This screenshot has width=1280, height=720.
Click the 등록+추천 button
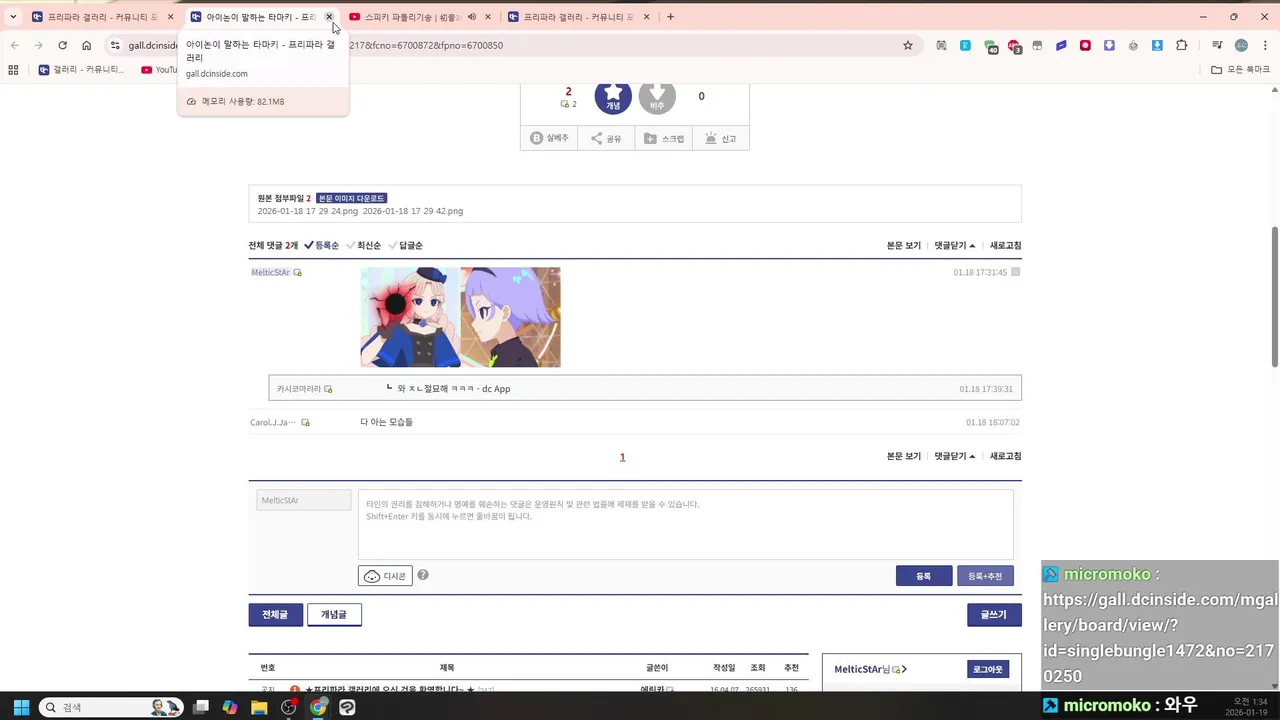(x=985, y=576)
